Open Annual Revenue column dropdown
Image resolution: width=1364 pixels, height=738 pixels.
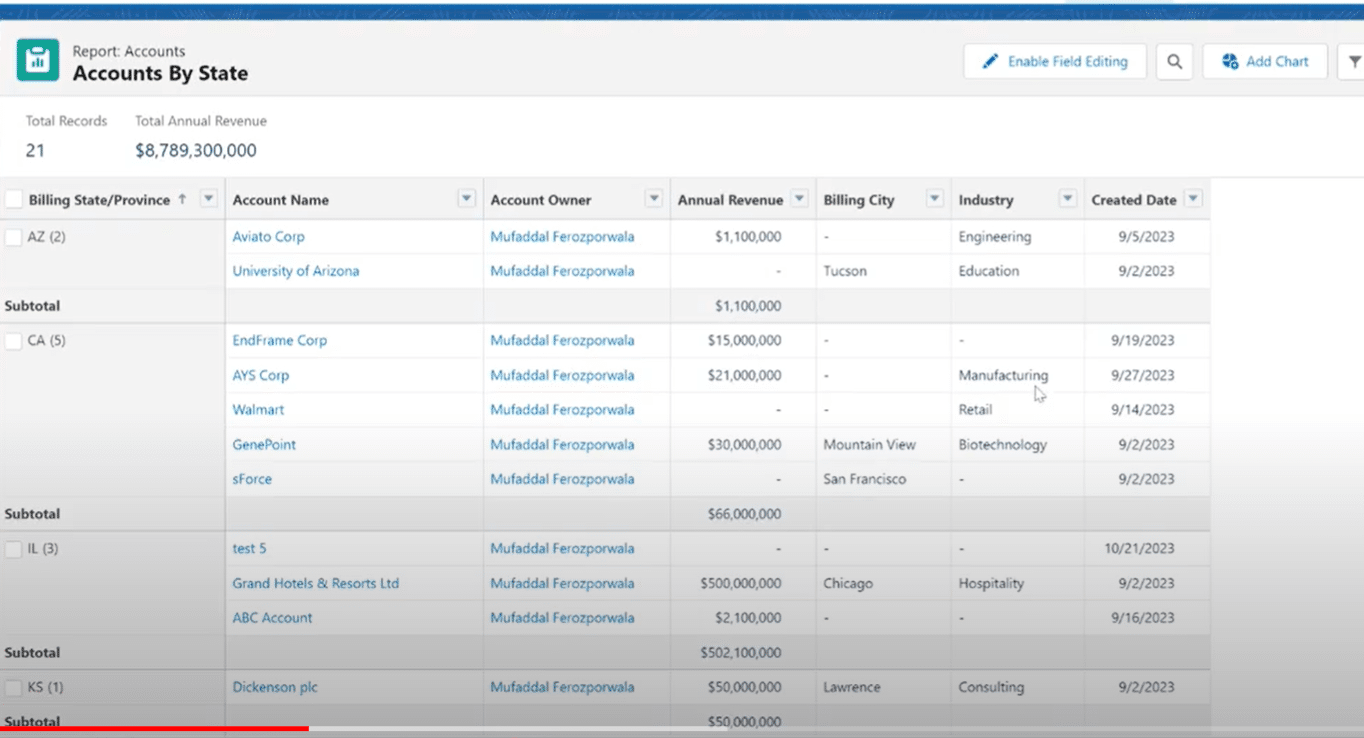799,199
